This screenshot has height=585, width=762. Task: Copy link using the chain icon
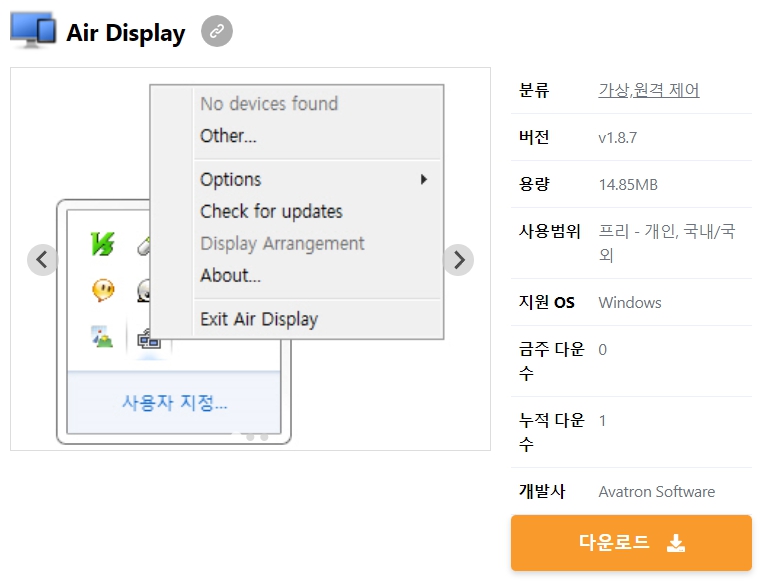coord(217,31)
